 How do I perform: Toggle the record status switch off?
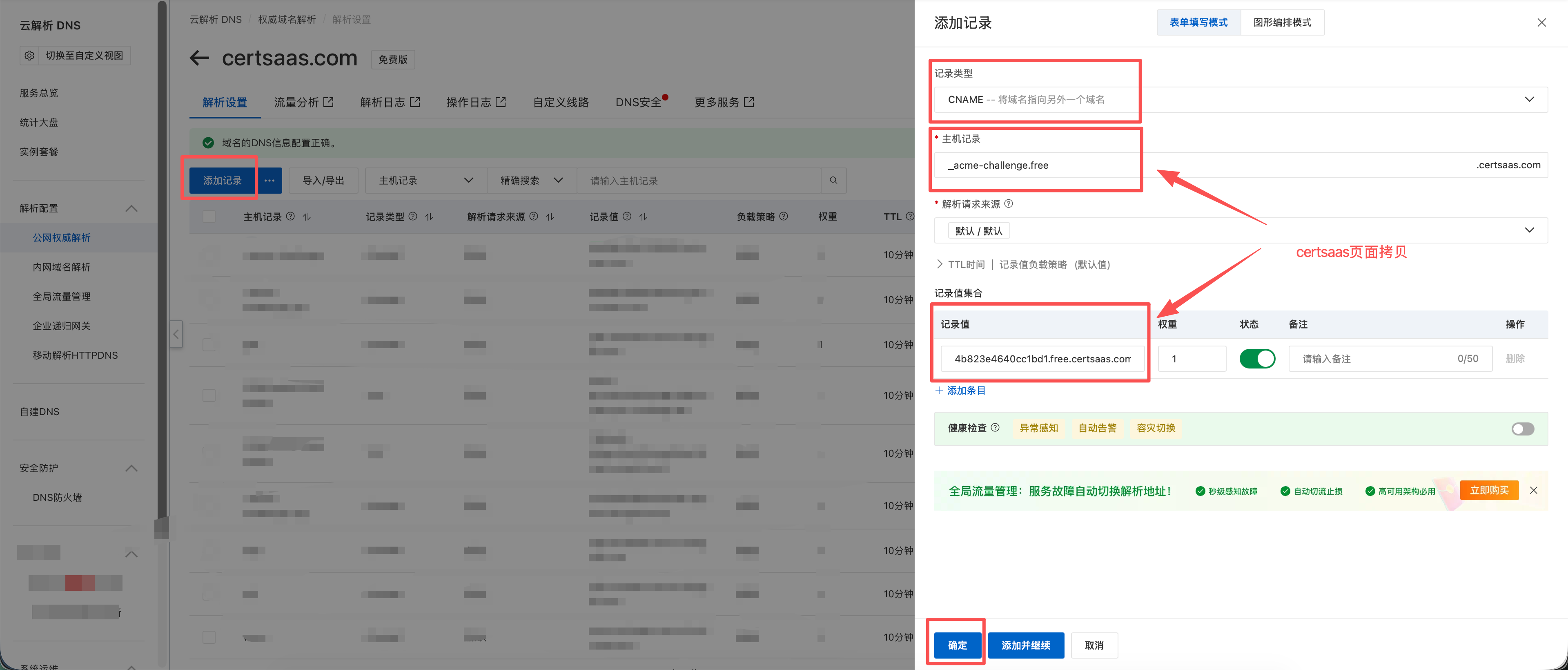tap(1258, 359)
